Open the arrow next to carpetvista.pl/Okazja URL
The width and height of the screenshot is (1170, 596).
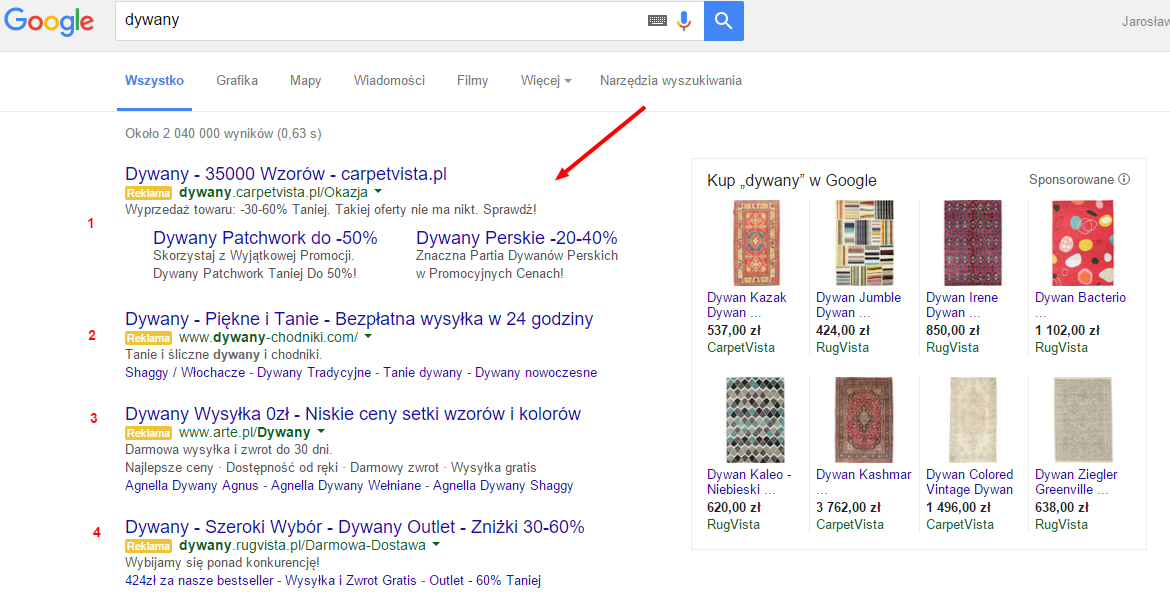(x=377, y=193)
